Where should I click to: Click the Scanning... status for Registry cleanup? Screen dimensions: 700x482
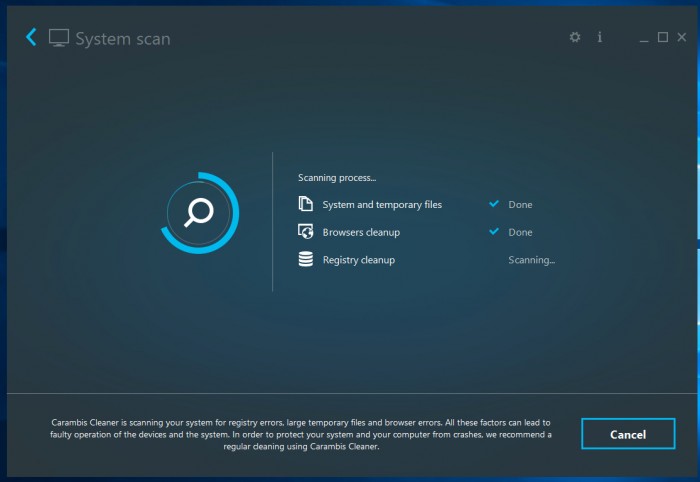tap(531, 260)
